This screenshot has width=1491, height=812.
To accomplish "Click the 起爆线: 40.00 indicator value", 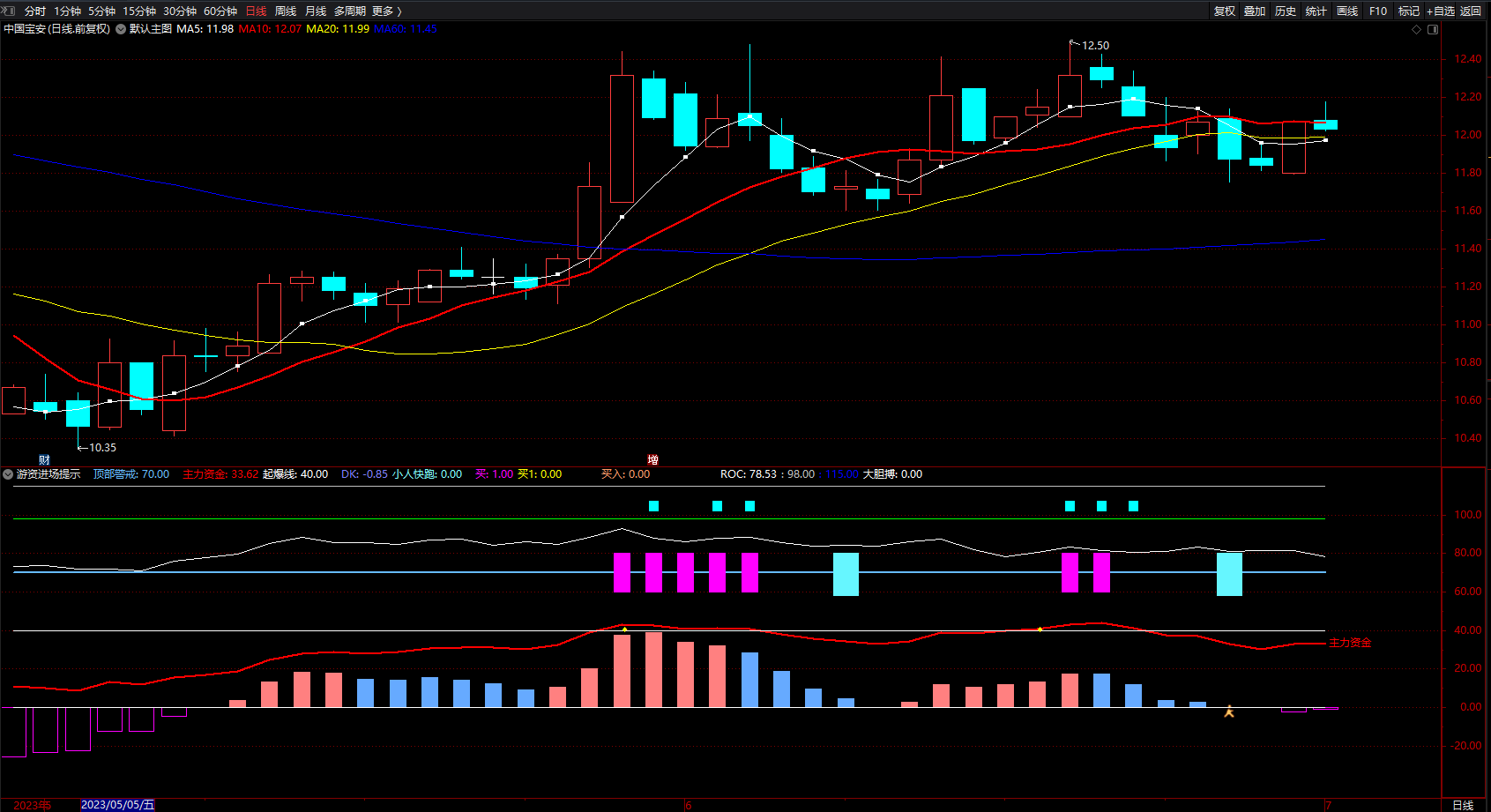I will click(x=295, y=474).
